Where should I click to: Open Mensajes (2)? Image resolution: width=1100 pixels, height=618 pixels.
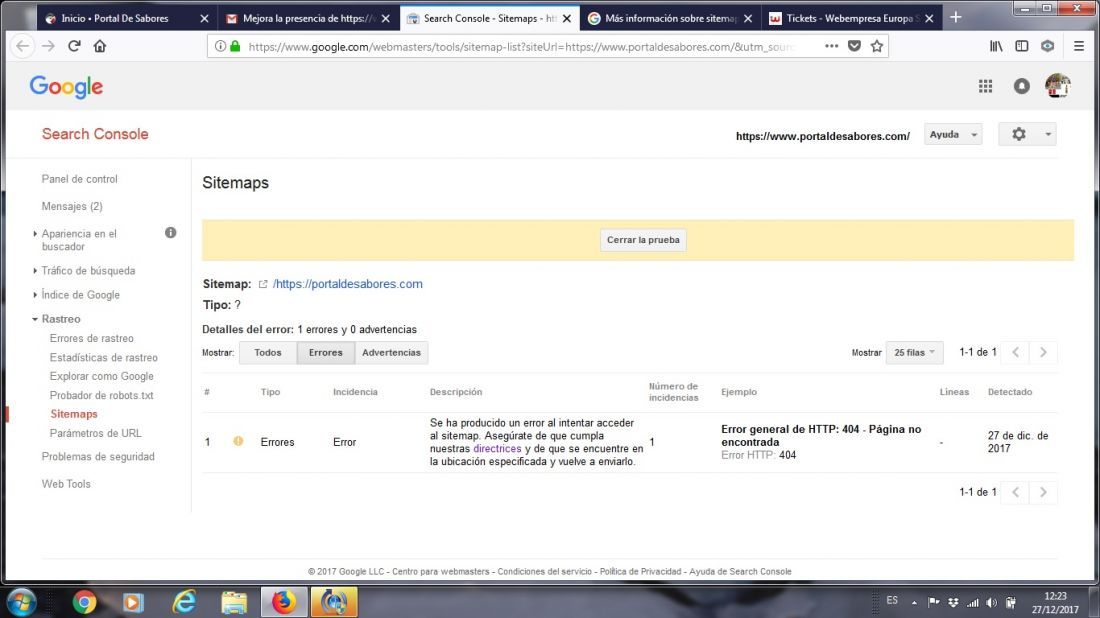coord(72,206)
